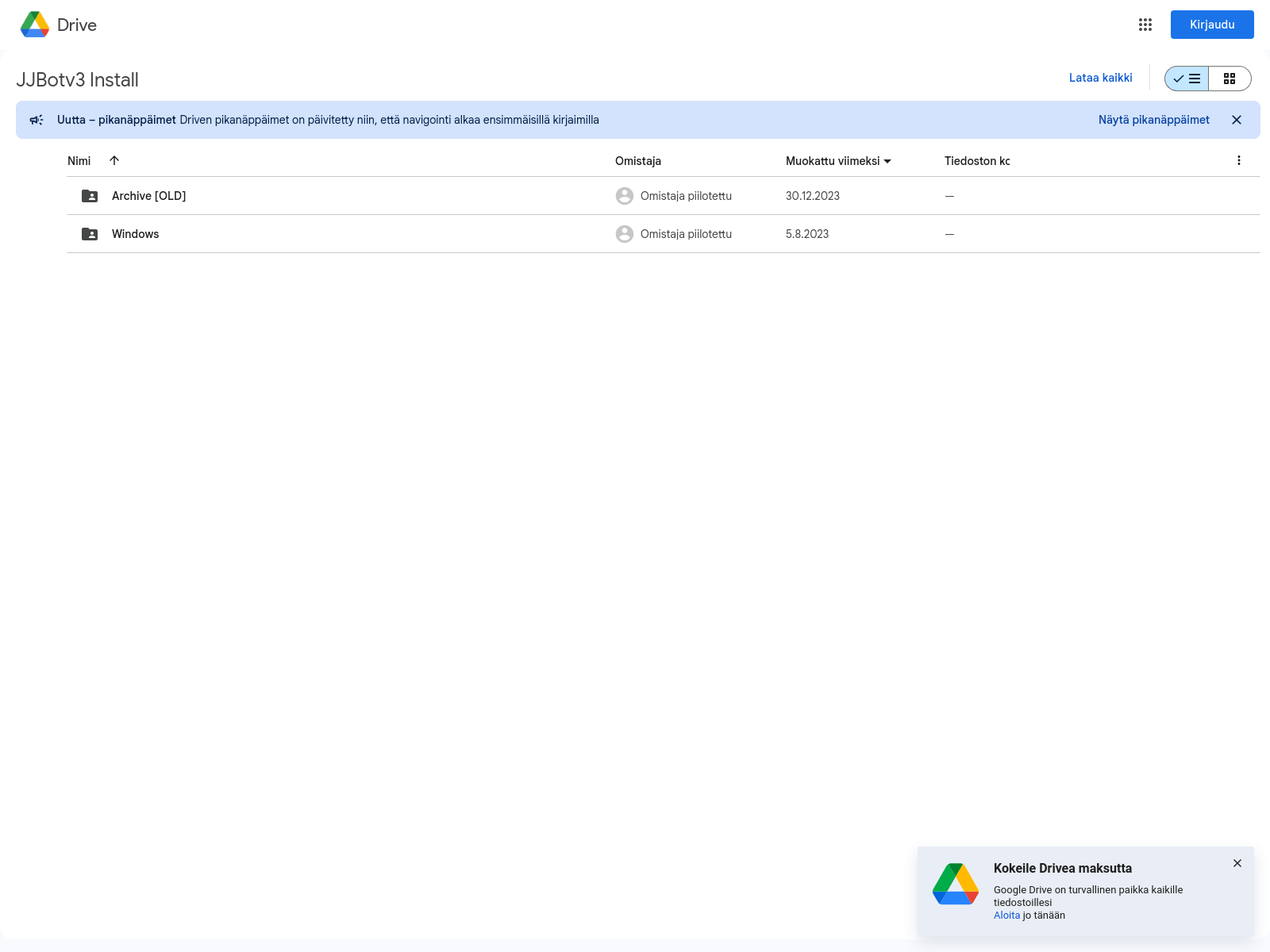
Task: Click the Google Drive logo
Action: point(35,25)
